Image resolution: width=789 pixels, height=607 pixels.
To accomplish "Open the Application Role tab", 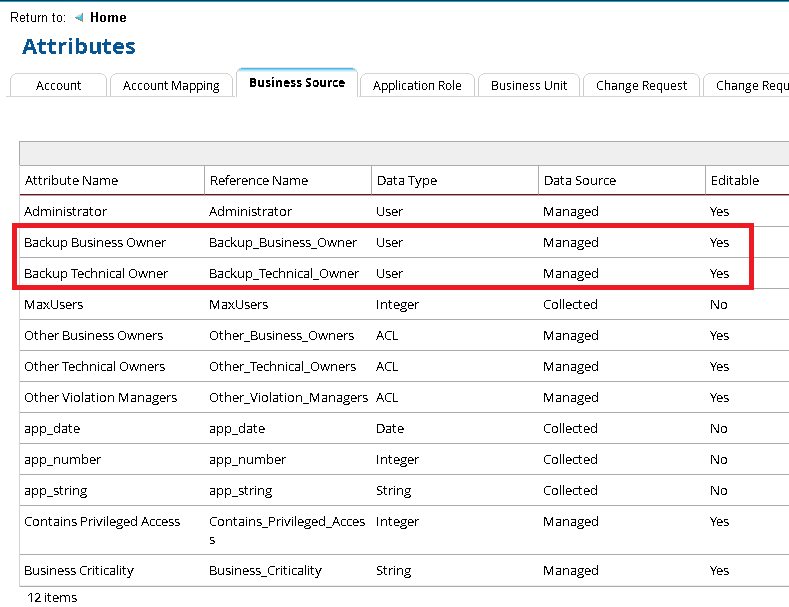I will [x=417, y=86].
